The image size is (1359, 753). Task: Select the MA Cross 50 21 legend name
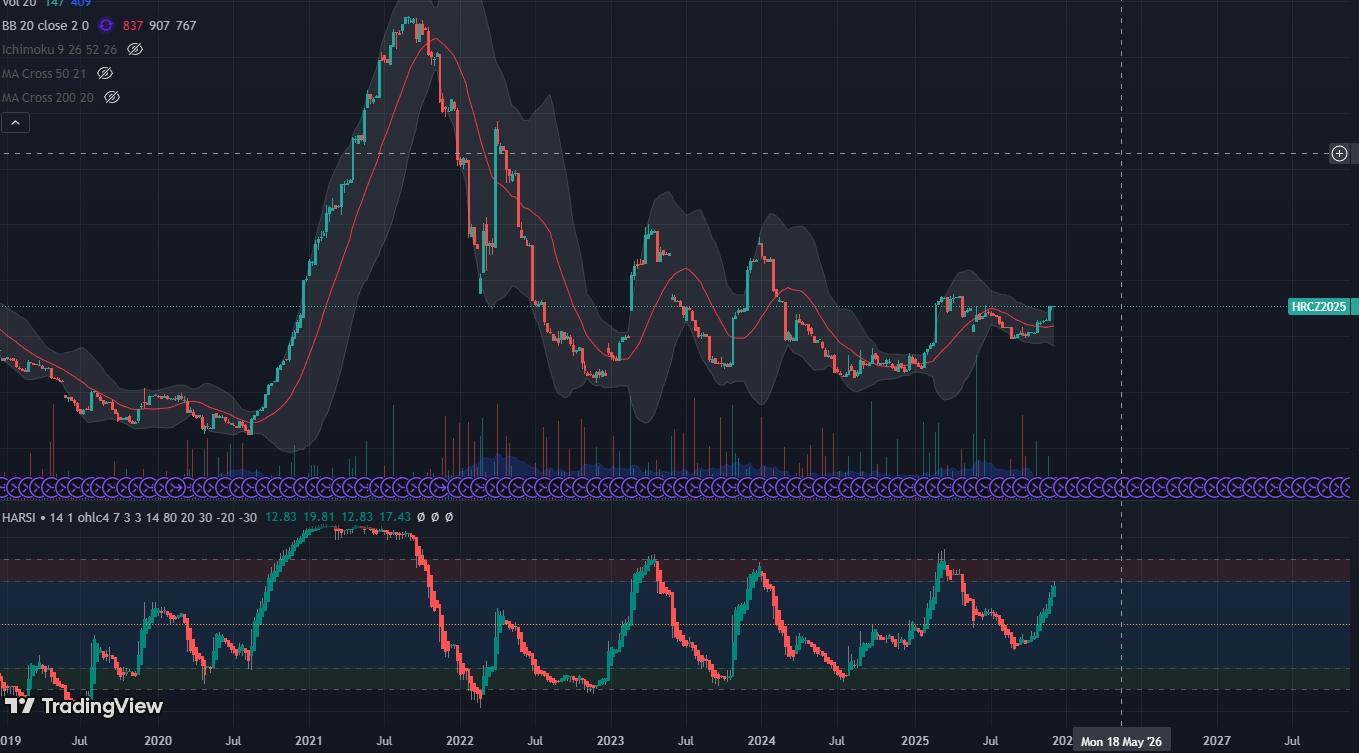click(43, 73)
